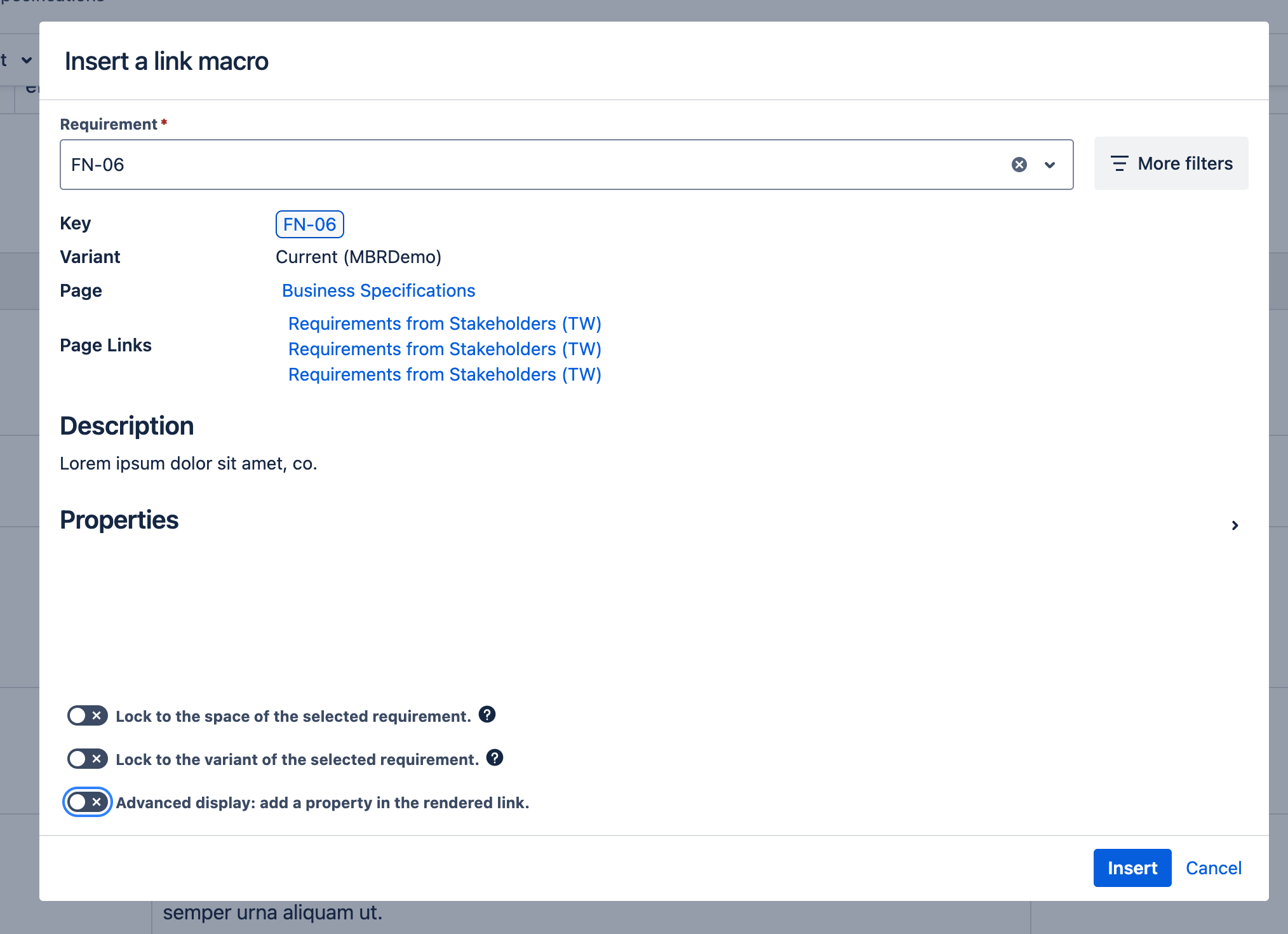This screenshot has width=1288, height=934.
Task: Enable Advanced display for the rendered link
Action: (x=87, y=802)
